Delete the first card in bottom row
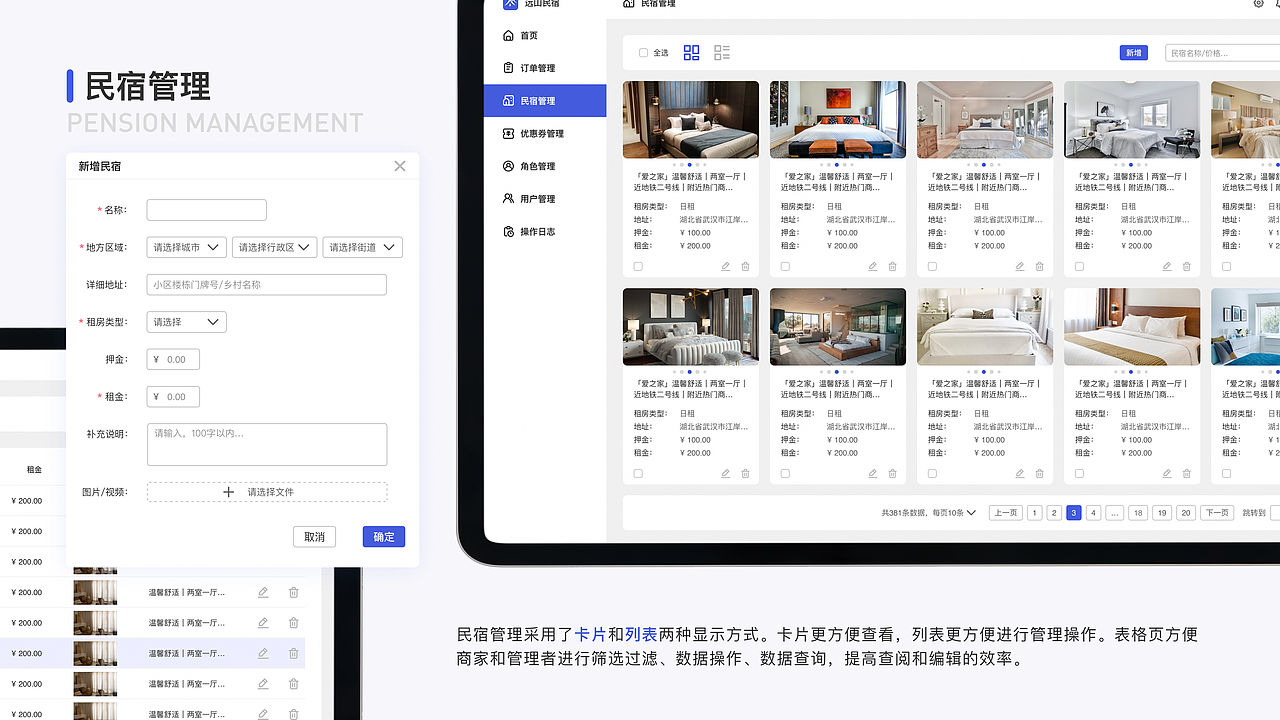Image resolution: width=1280 pixels, height=720 pixels. (x=745, y=474)
